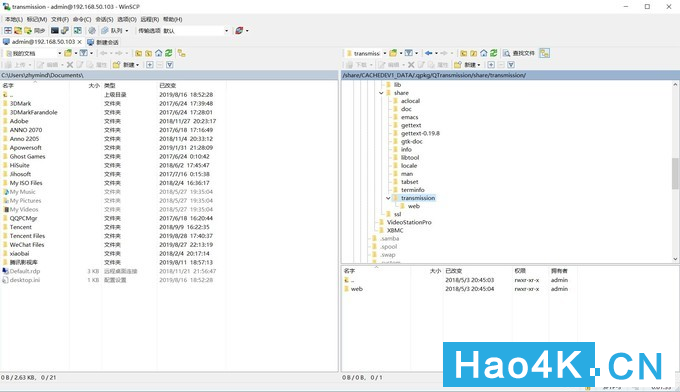This screenshot has width=680, height=392.
Task: Go to remote home directory icon
Action: pos(484,53)
